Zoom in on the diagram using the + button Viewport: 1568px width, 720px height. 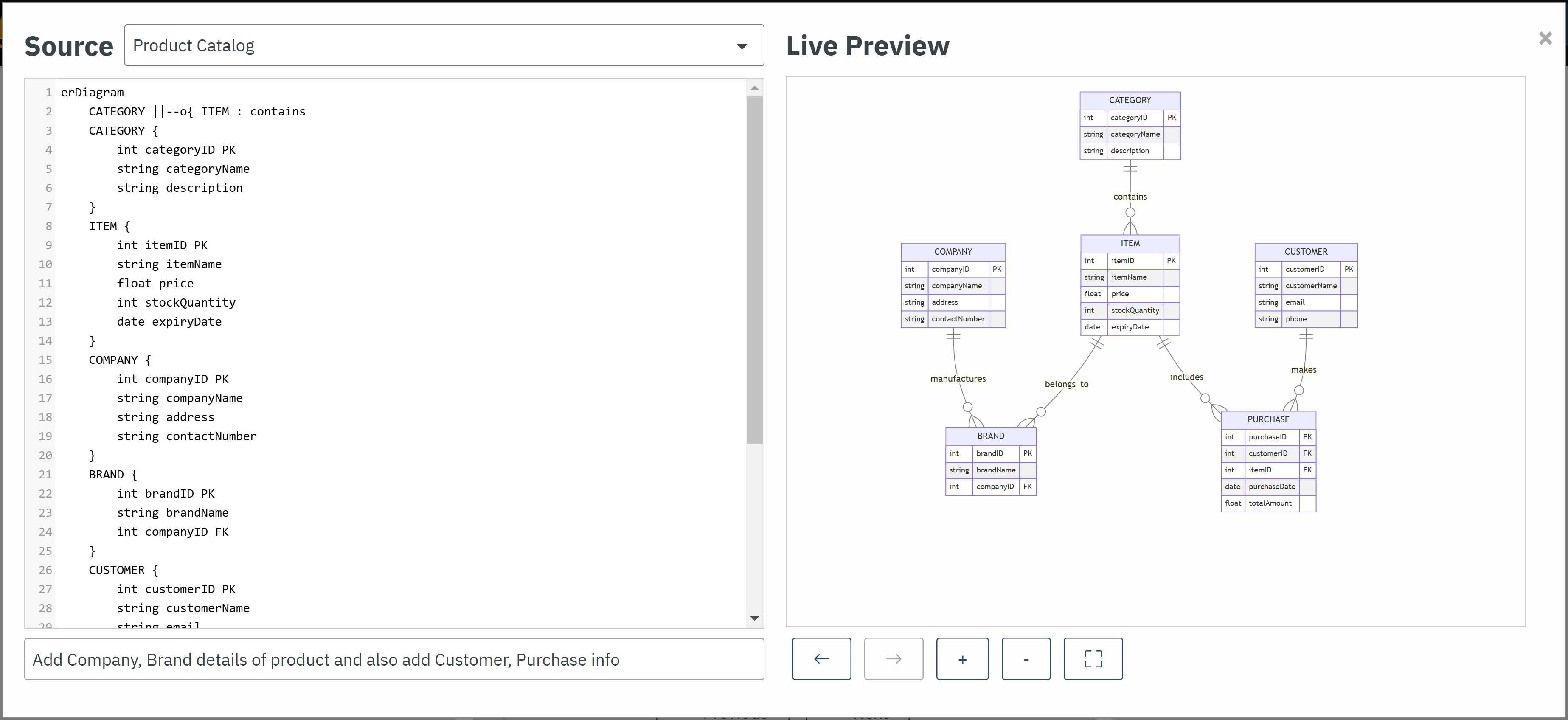(962, 658)
